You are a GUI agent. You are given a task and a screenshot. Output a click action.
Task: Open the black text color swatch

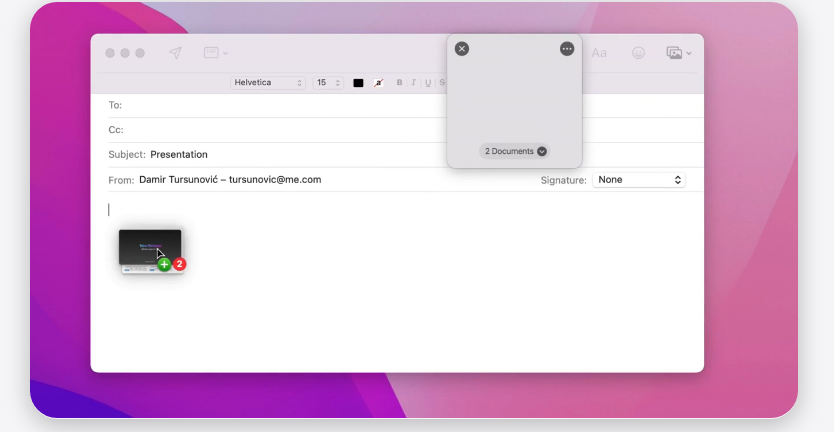click(x=358, y=83)
